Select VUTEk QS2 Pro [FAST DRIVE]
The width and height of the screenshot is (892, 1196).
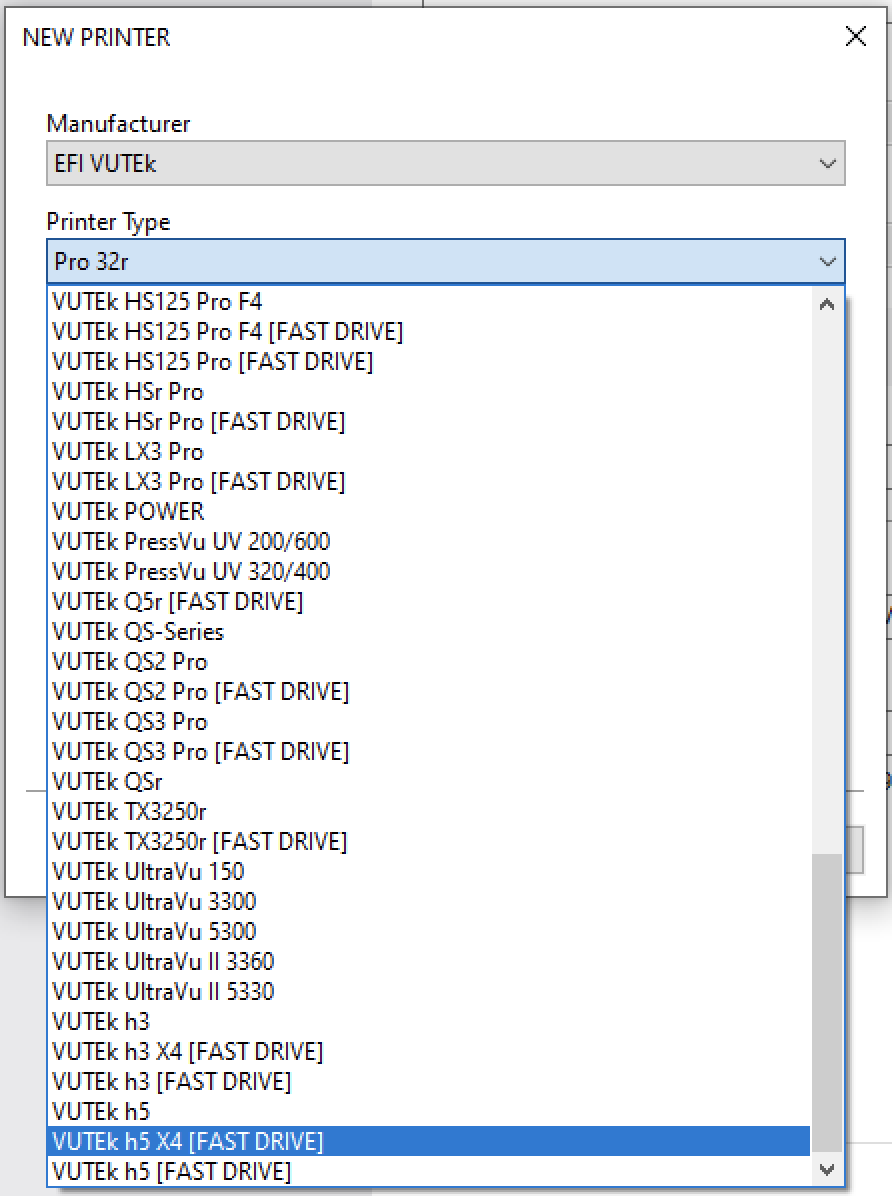[430, 692]
